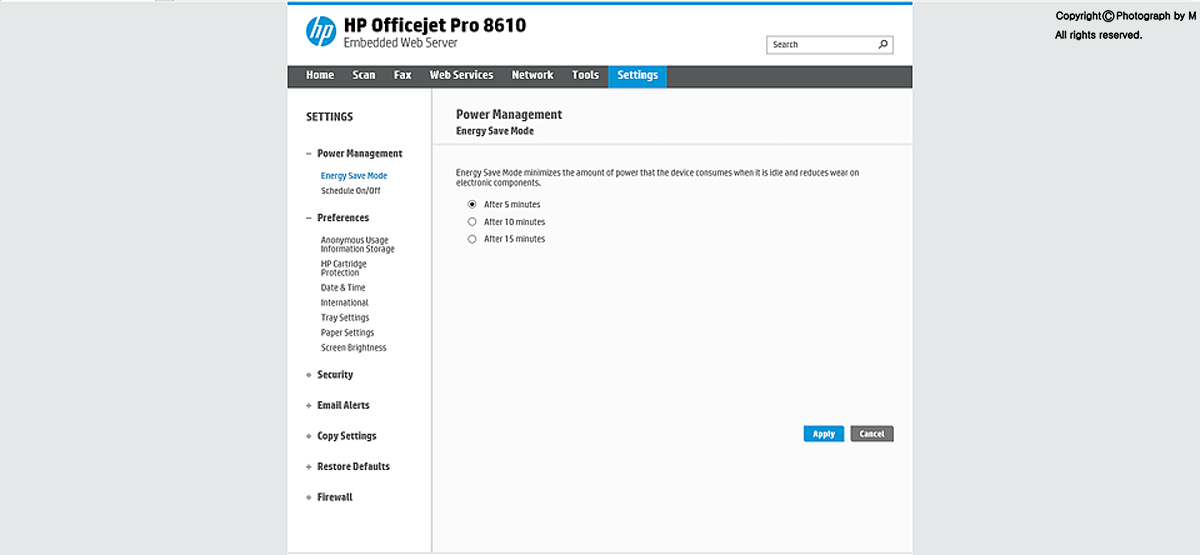1200x555 pixels.
Task: Open the Home tab
Action: click(x=320, y=75)
